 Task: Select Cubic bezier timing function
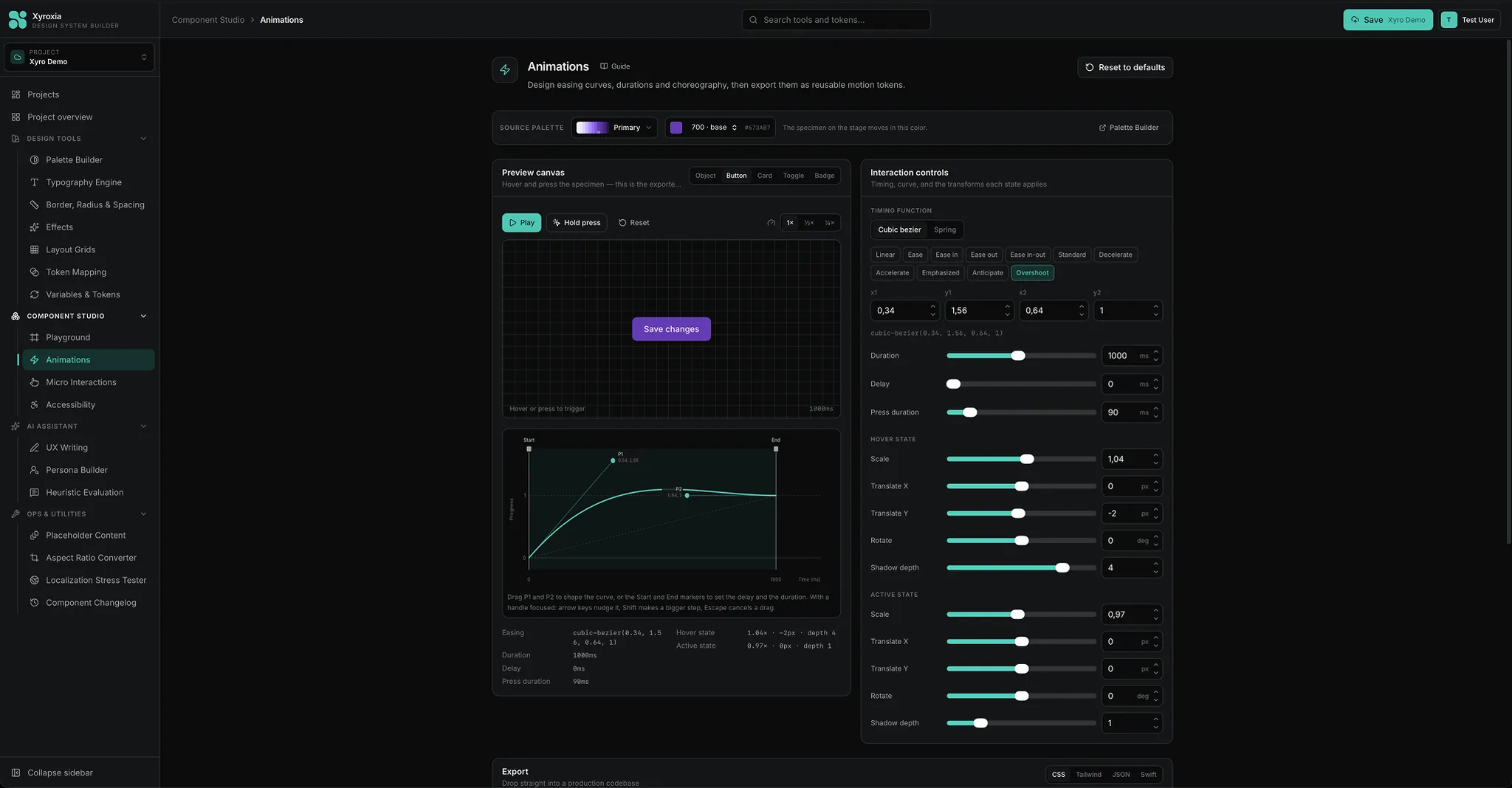pos(899,230)
